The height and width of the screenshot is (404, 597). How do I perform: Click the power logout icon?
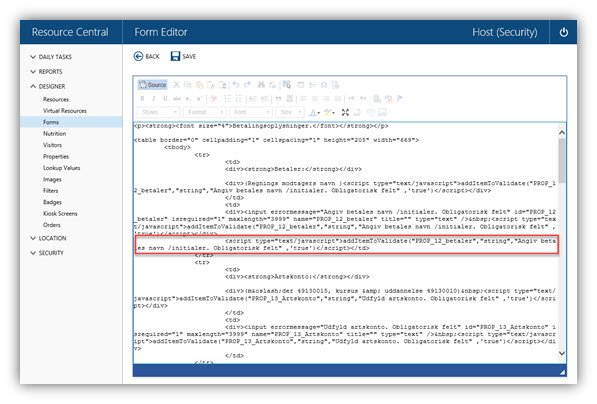(x=563, y=32)
